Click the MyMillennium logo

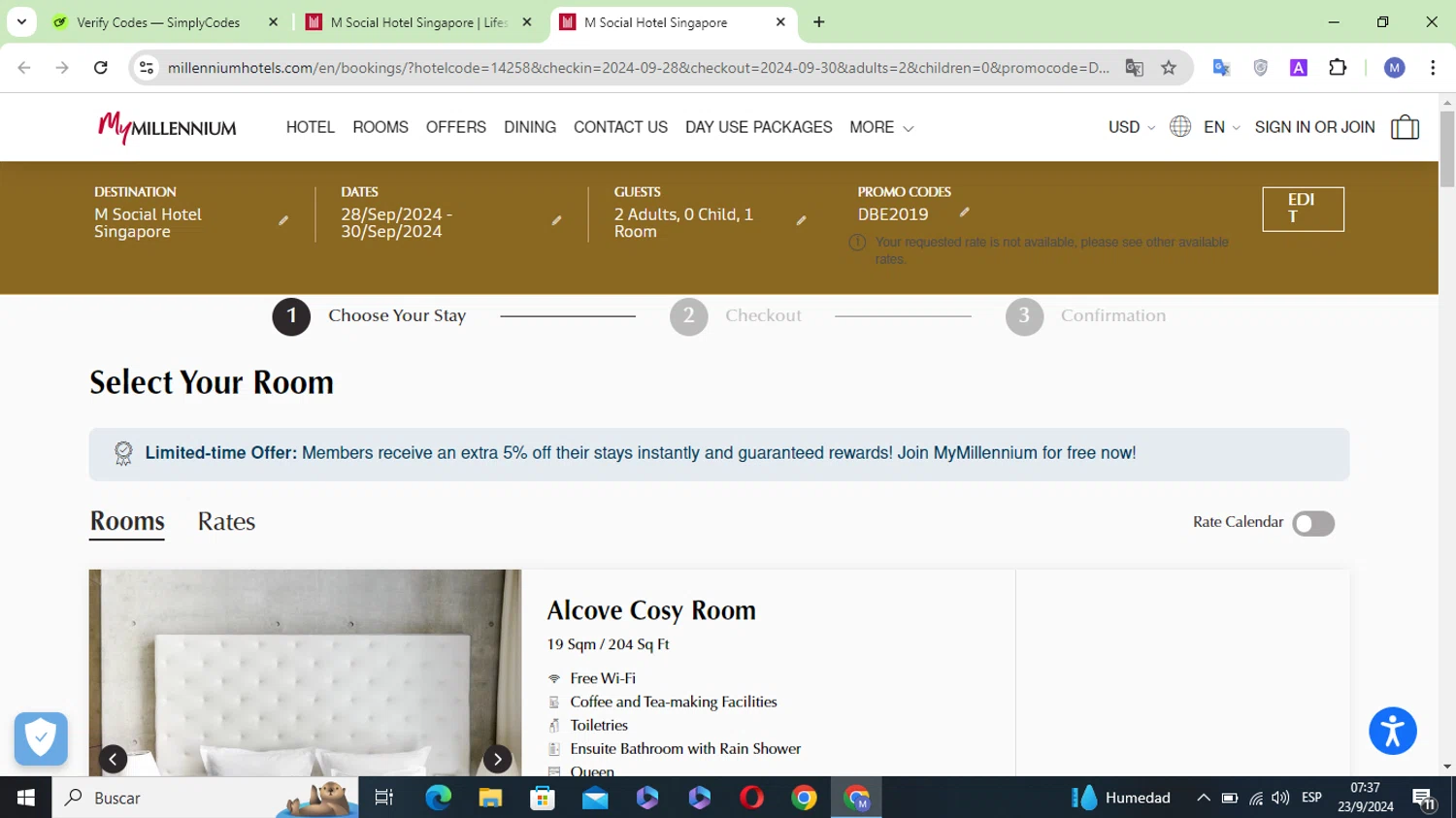(x=167, y=127)
